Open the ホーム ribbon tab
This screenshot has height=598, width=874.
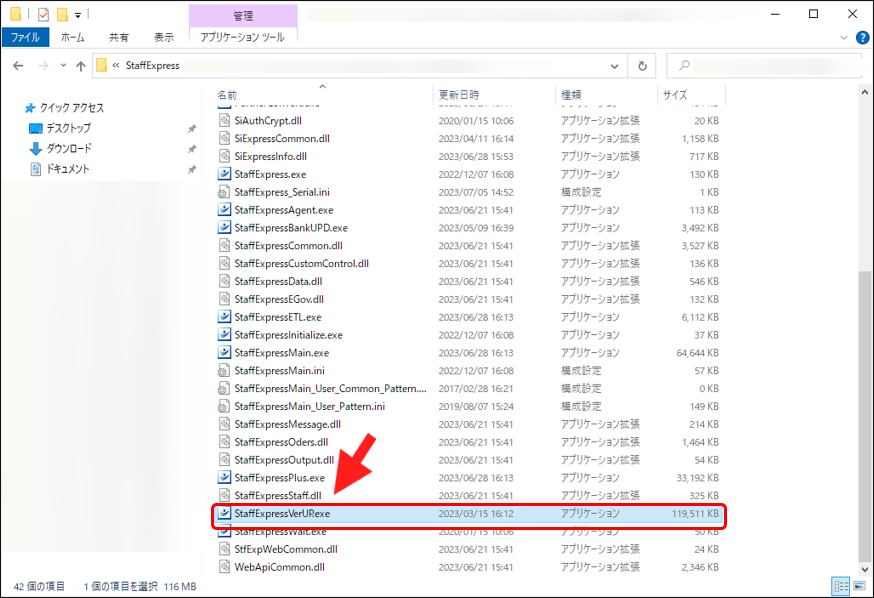click(72, 37)
